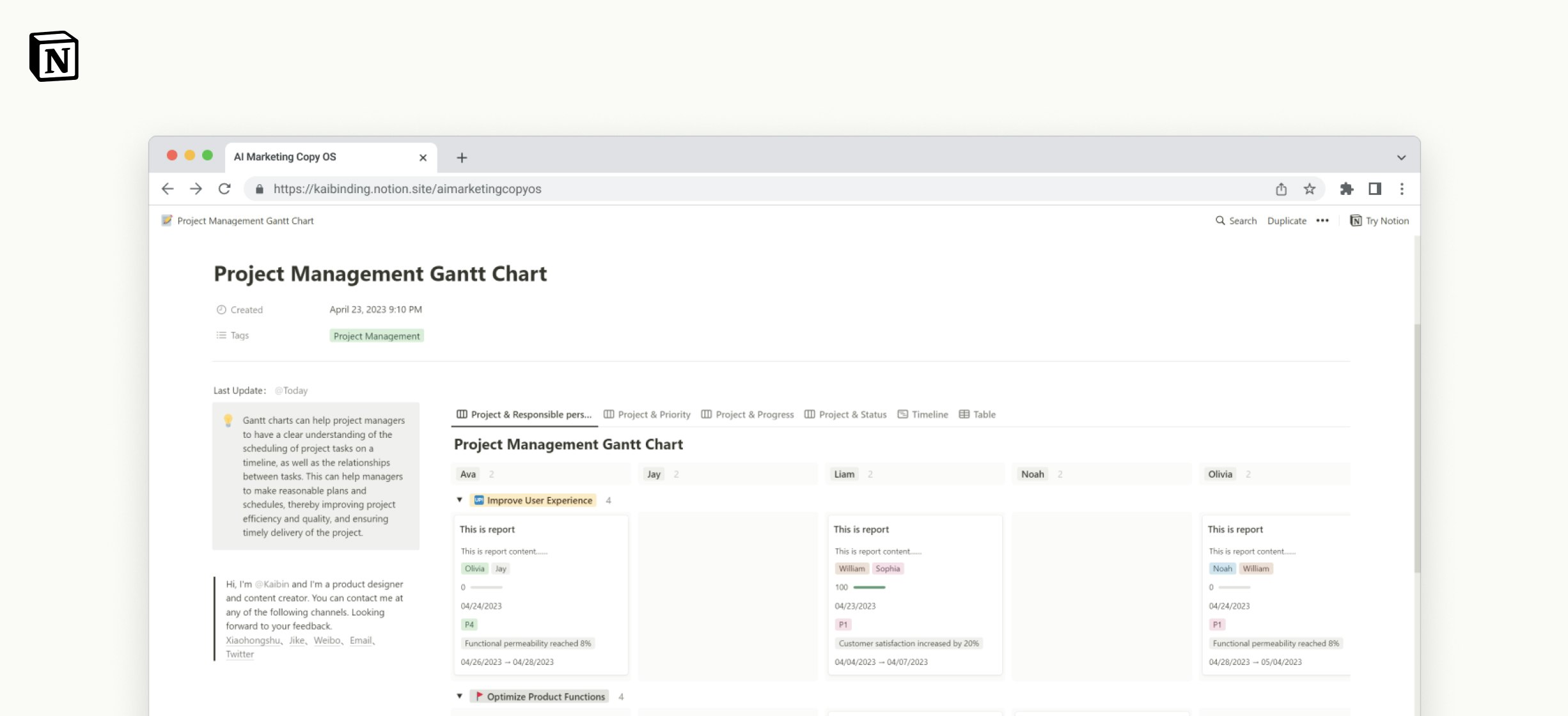Open the Project Management Gantt Chart breadcrumb
1568x716 pixels.
tap(245, 221)
